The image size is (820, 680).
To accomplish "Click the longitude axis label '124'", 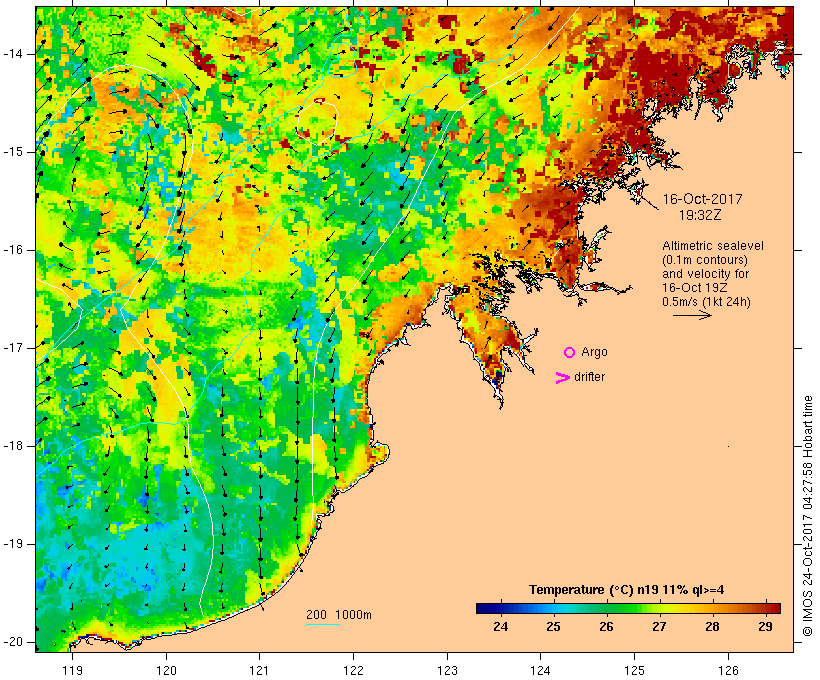I will pyautogui.click(x=541, y=670).
